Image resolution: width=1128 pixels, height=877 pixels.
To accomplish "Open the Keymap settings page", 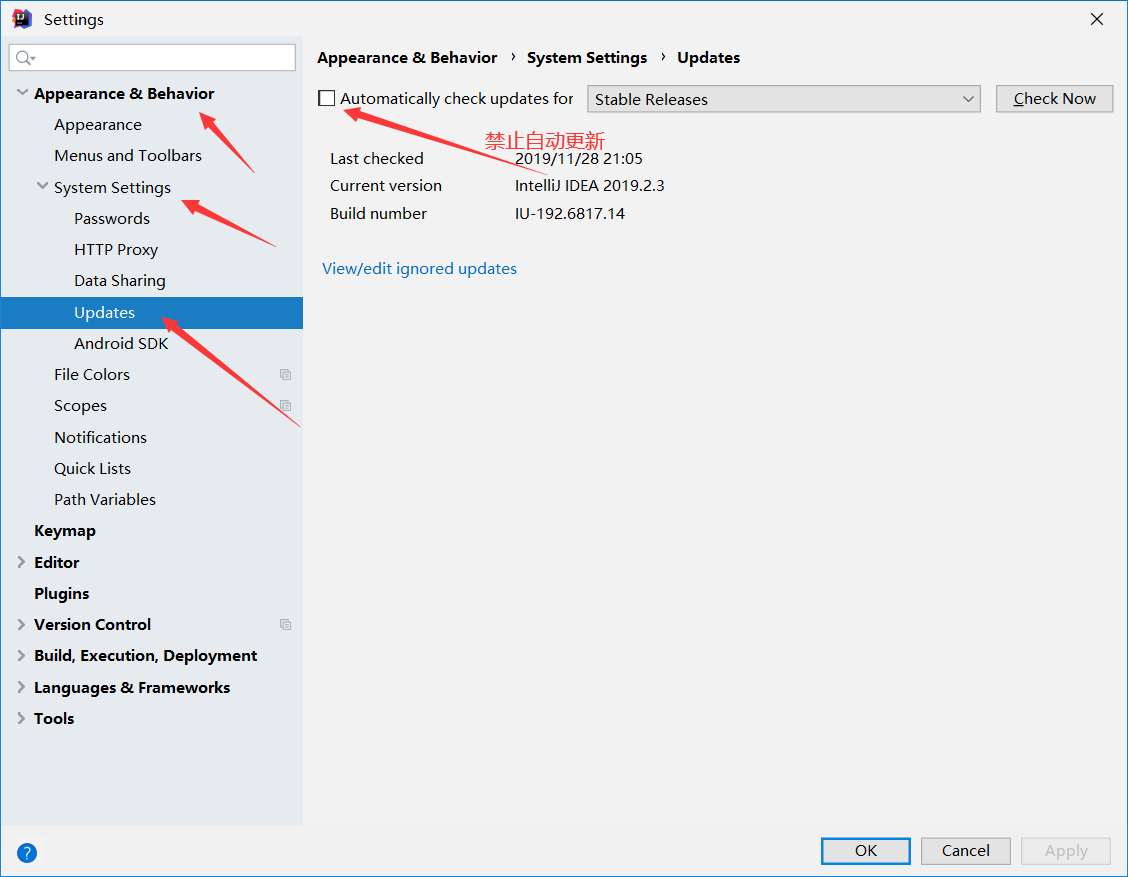I will click(x=65, y=531).
